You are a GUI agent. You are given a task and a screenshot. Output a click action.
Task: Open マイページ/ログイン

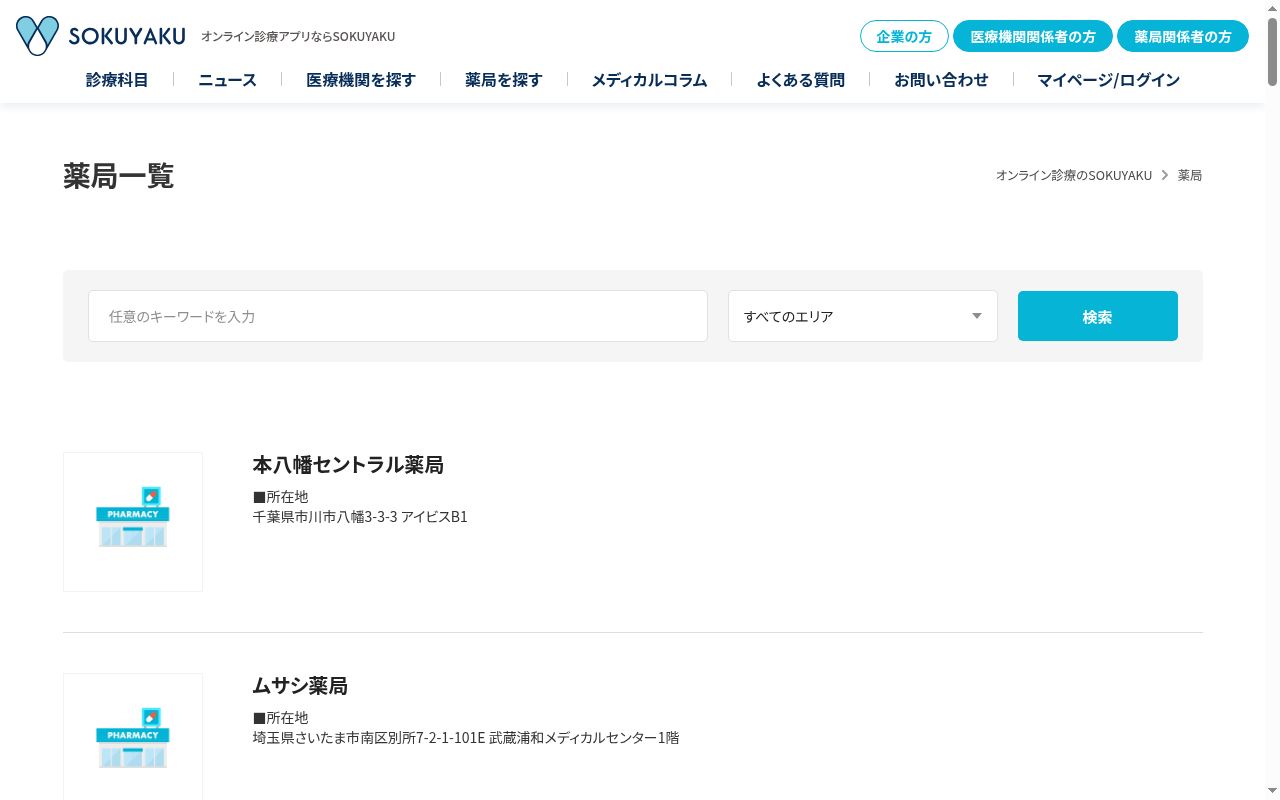(1108, 80)
